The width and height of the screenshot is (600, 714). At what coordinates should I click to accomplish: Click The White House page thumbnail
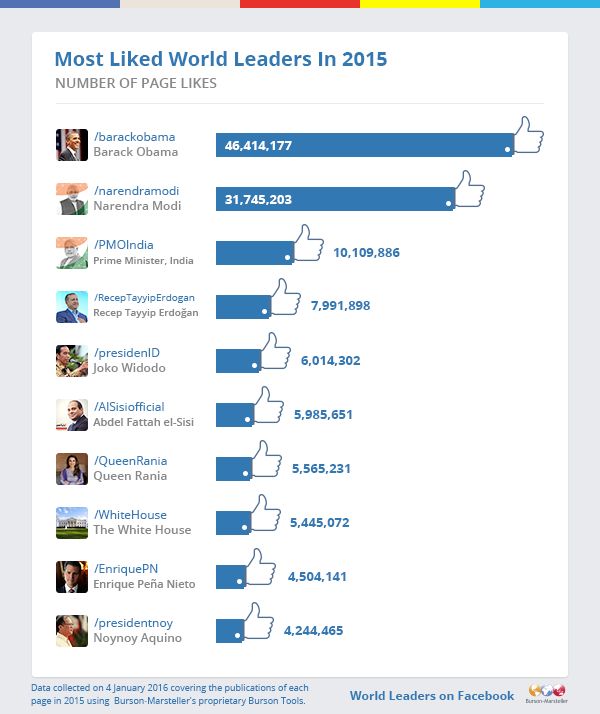(72, 523)
